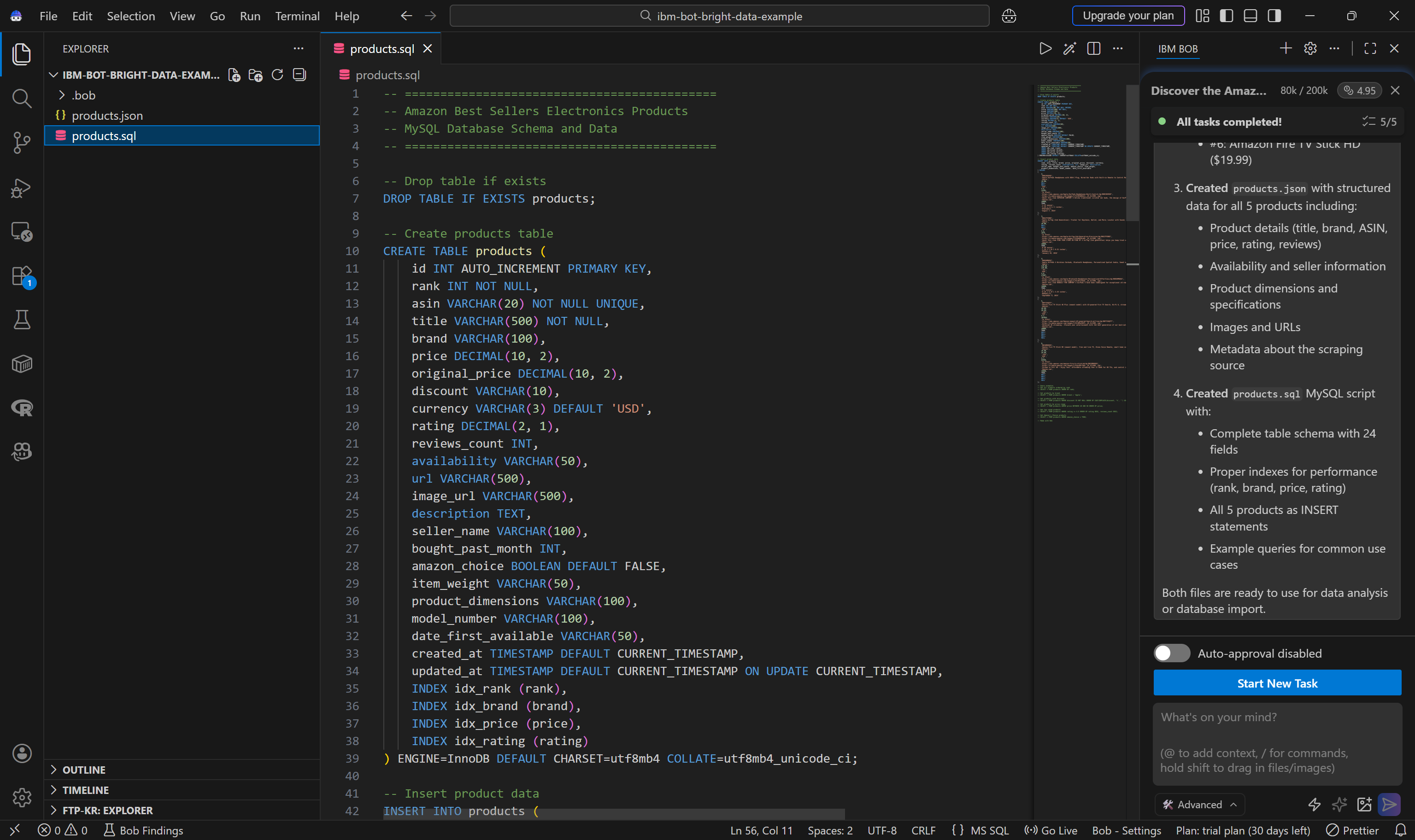Toggle the primary side bar visibility
This screenshot has height=840, width=1415.
tap(1226, 16)
